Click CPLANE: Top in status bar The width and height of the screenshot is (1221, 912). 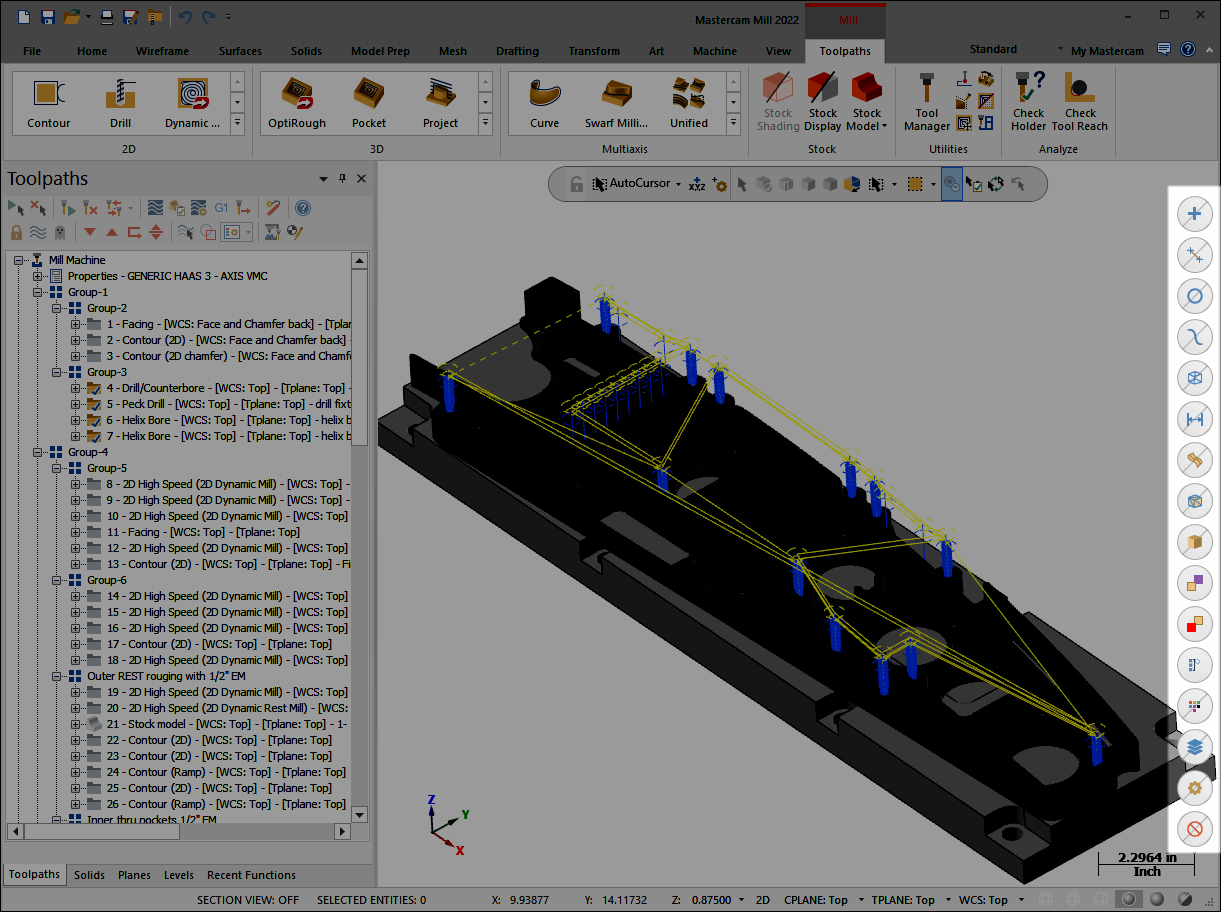[x=816, y=900]
